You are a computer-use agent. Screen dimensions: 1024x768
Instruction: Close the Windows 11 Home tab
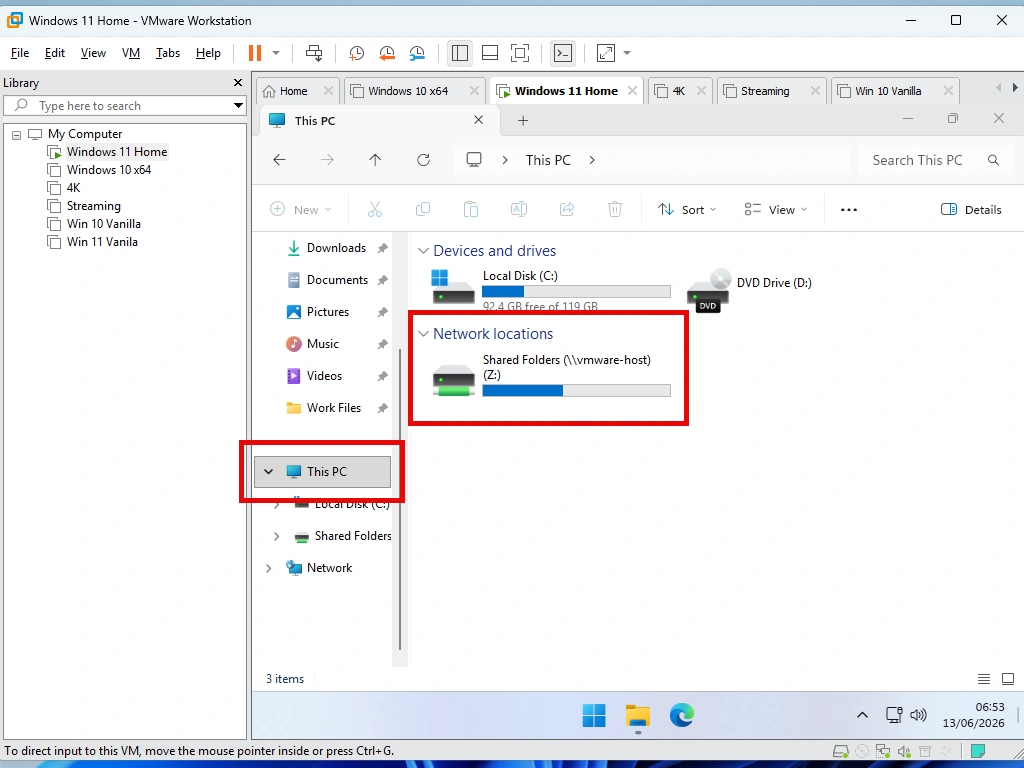coord(632,91)
